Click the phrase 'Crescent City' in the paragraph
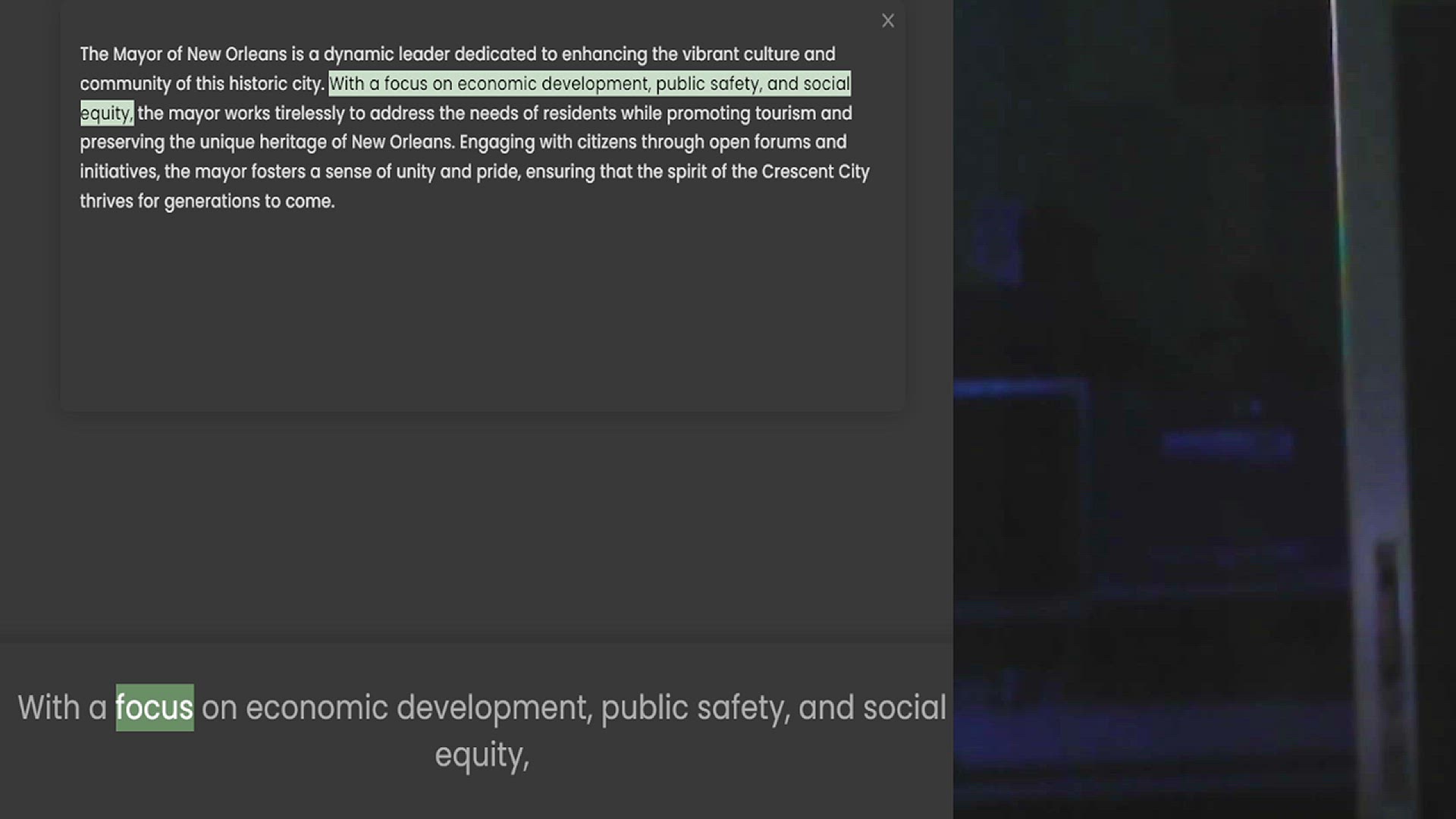The height and width of the screenshot is (819, 1456). [x=815, y=172]
